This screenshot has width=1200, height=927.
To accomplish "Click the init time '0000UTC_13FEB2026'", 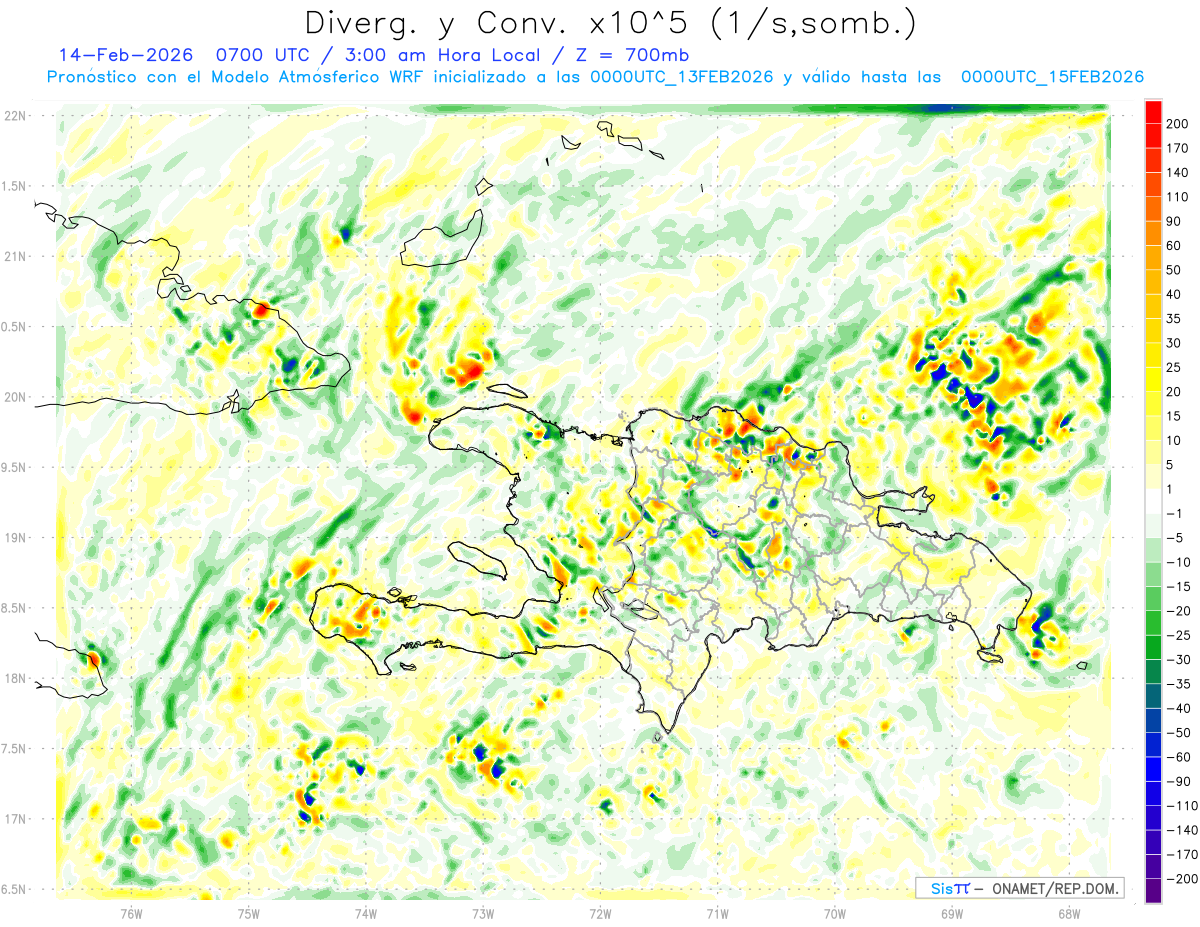I will coord(681,77).
